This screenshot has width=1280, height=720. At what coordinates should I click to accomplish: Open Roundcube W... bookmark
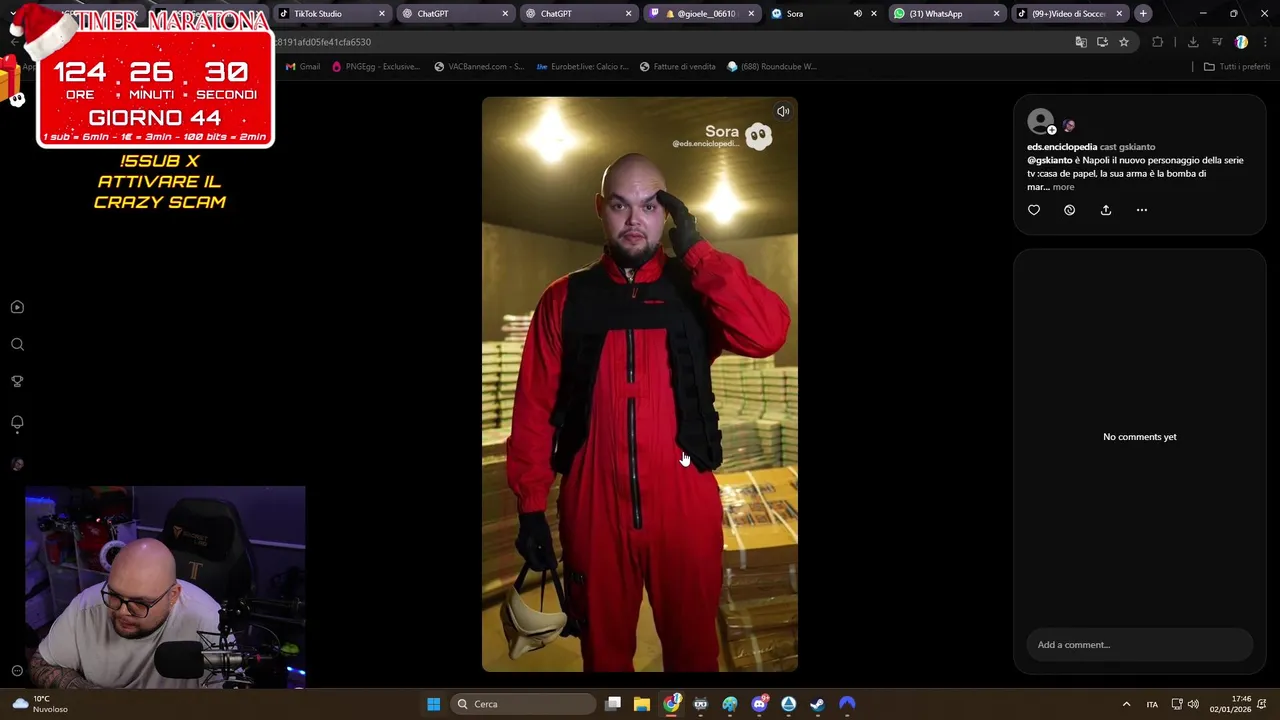coord(772,67)
